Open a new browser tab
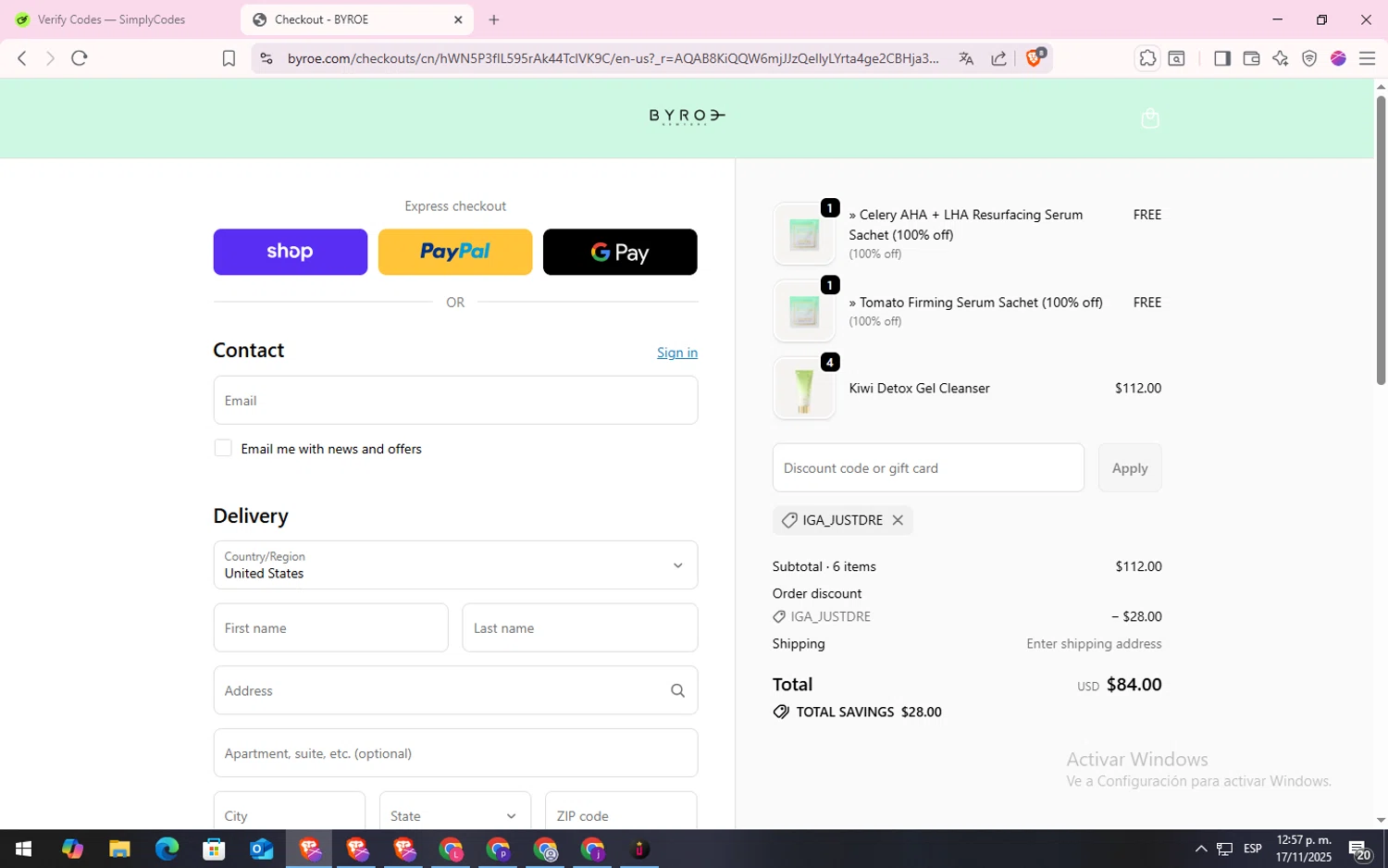This screenshot has width=1388, height=868. pos(494,19)
